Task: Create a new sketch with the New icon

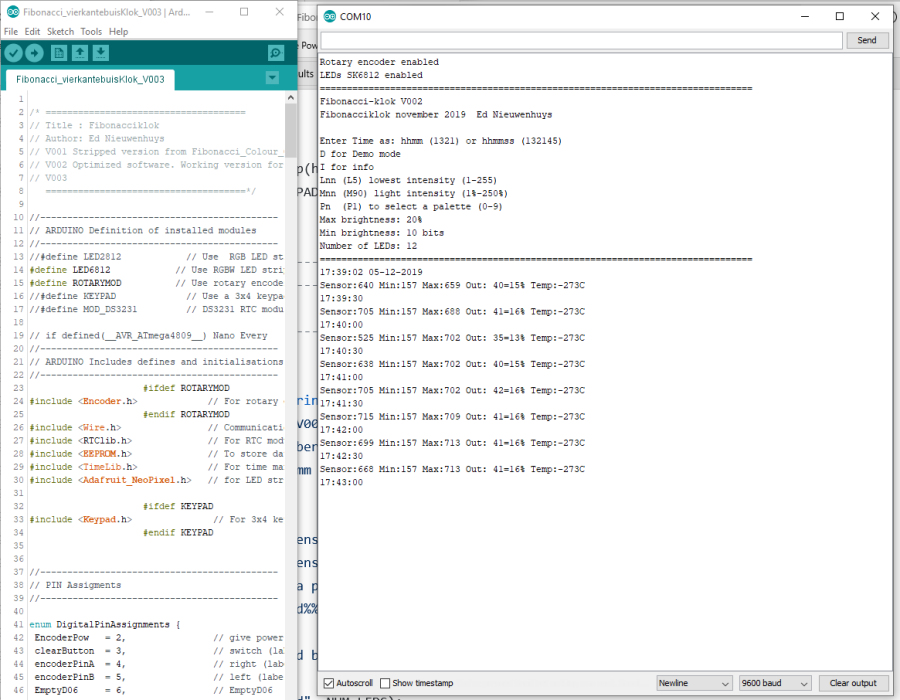Action: (59, 53)
